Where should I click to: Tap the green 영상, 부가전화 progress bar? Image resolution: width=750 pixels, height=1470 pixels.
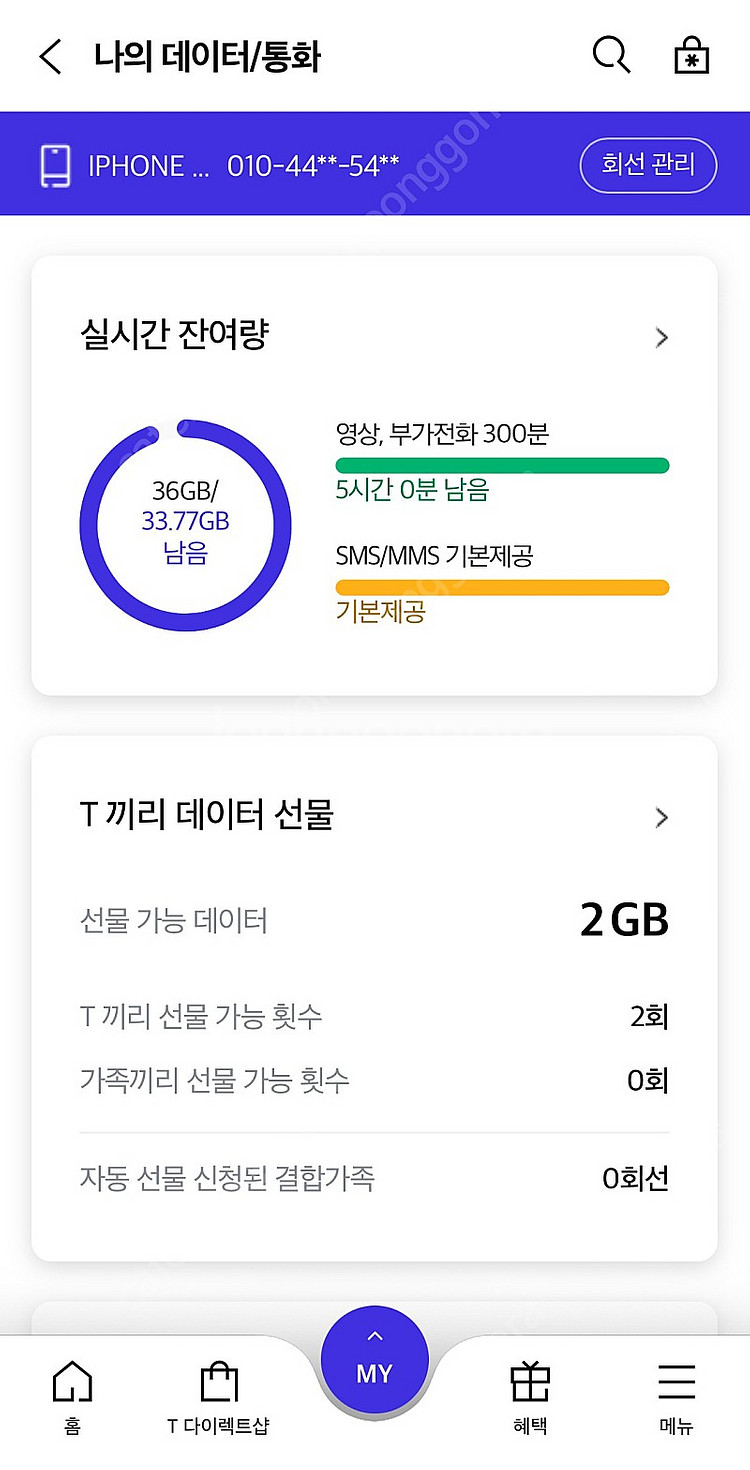point(502,465)
